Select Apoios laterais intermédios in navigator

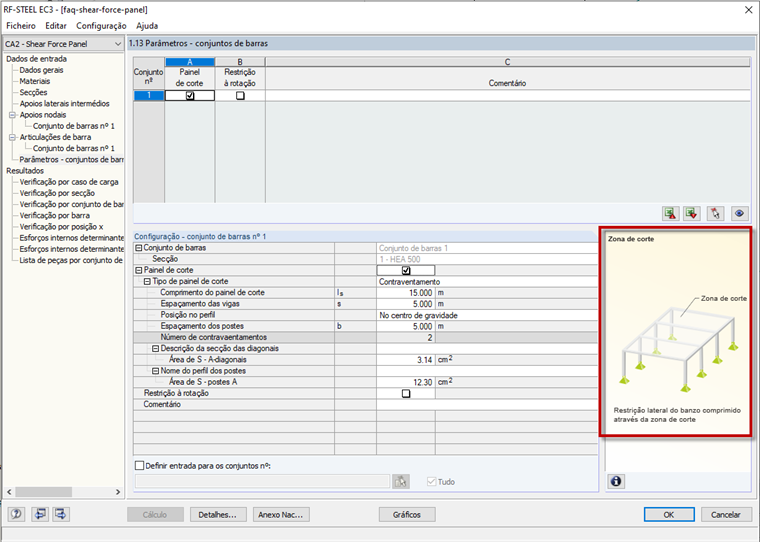[x=64, y=103]
